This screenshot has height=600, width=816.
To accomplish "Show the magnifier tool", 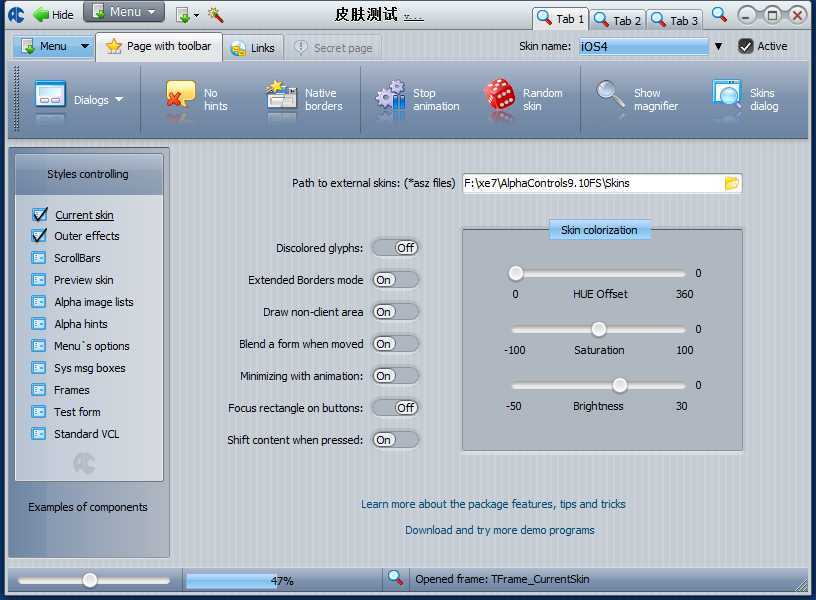I will (x=611, y=96).
